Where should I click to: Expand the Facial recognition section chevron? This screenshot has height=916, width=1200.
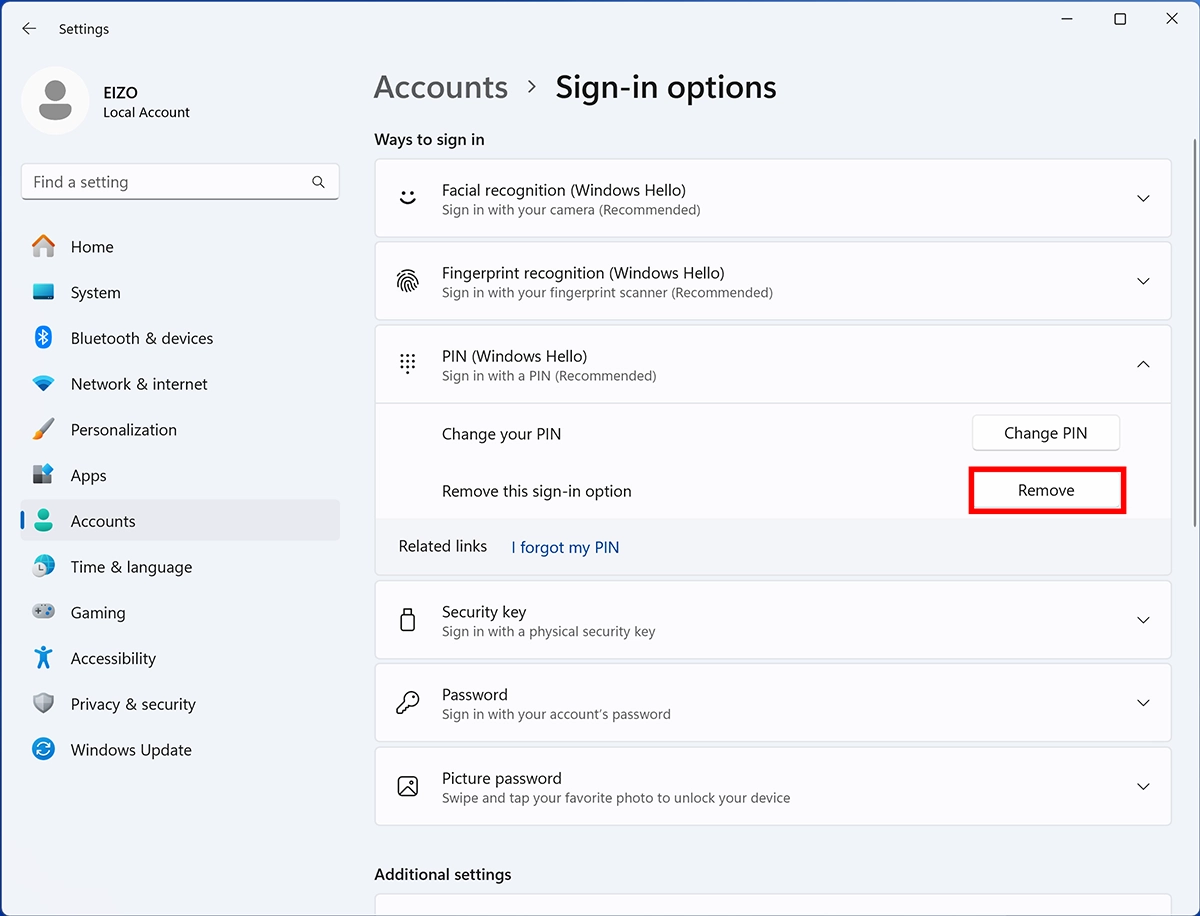1143,199
